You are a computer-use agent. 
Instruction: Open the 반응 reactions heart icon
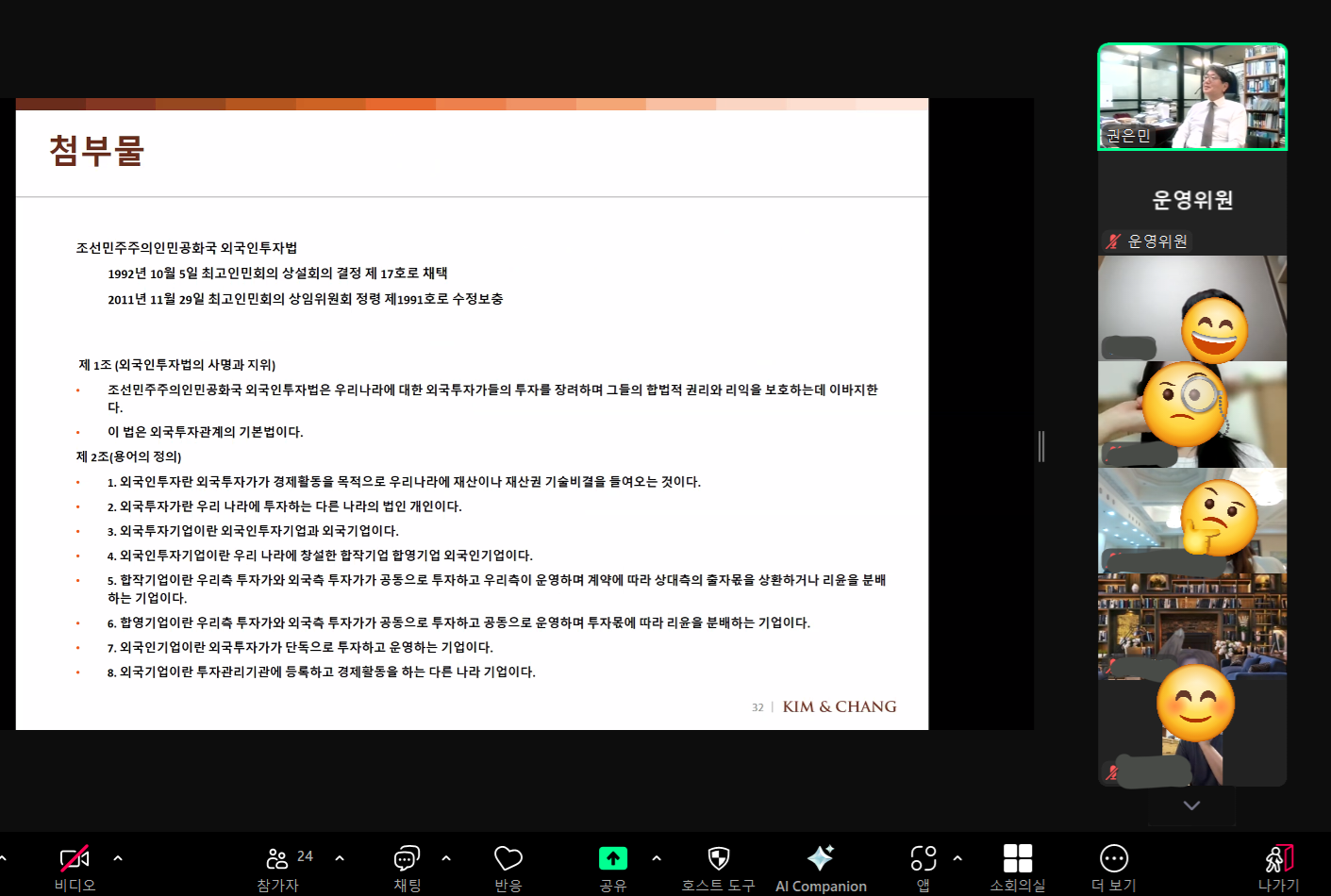coord(508,858)
